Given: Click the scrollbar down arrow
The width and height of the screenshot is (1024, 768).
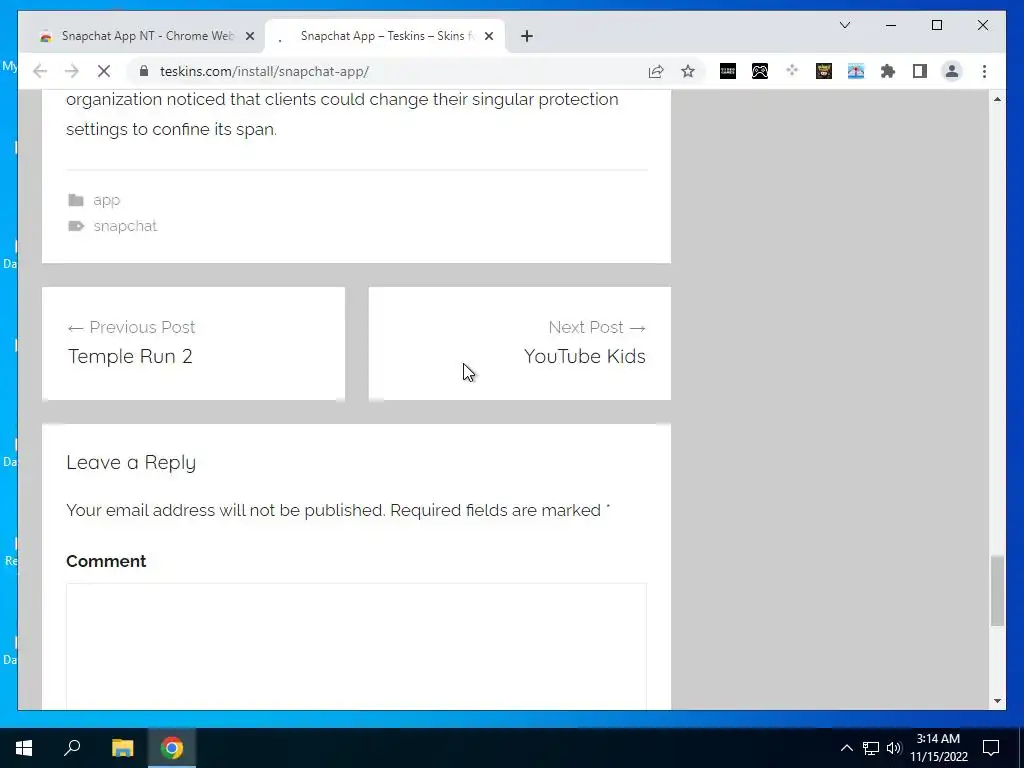Looking at the screenshot, I should pos(997,701).
